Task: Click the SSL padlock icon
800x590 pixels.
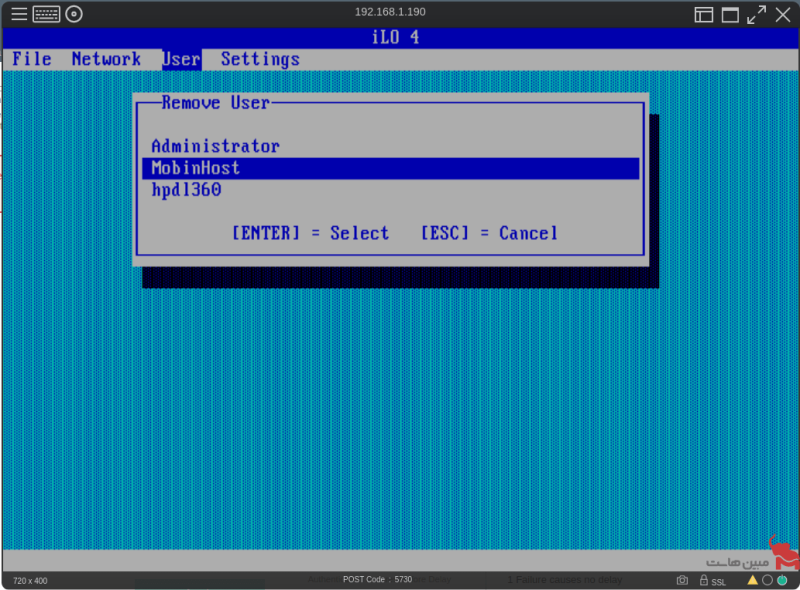Action: (704, 580)
